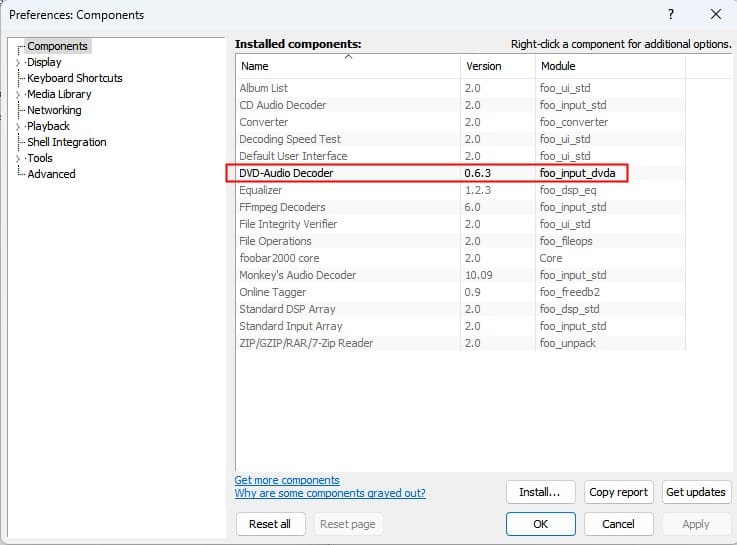
Task: Click the Apply button
Action: [696, 524]
